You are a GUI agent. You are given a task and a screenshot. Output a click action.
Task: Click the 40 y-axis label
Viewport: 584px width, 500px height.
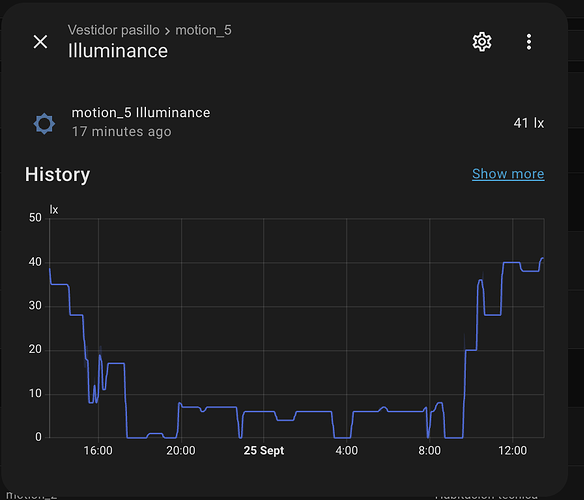click(x=35, y=262)
